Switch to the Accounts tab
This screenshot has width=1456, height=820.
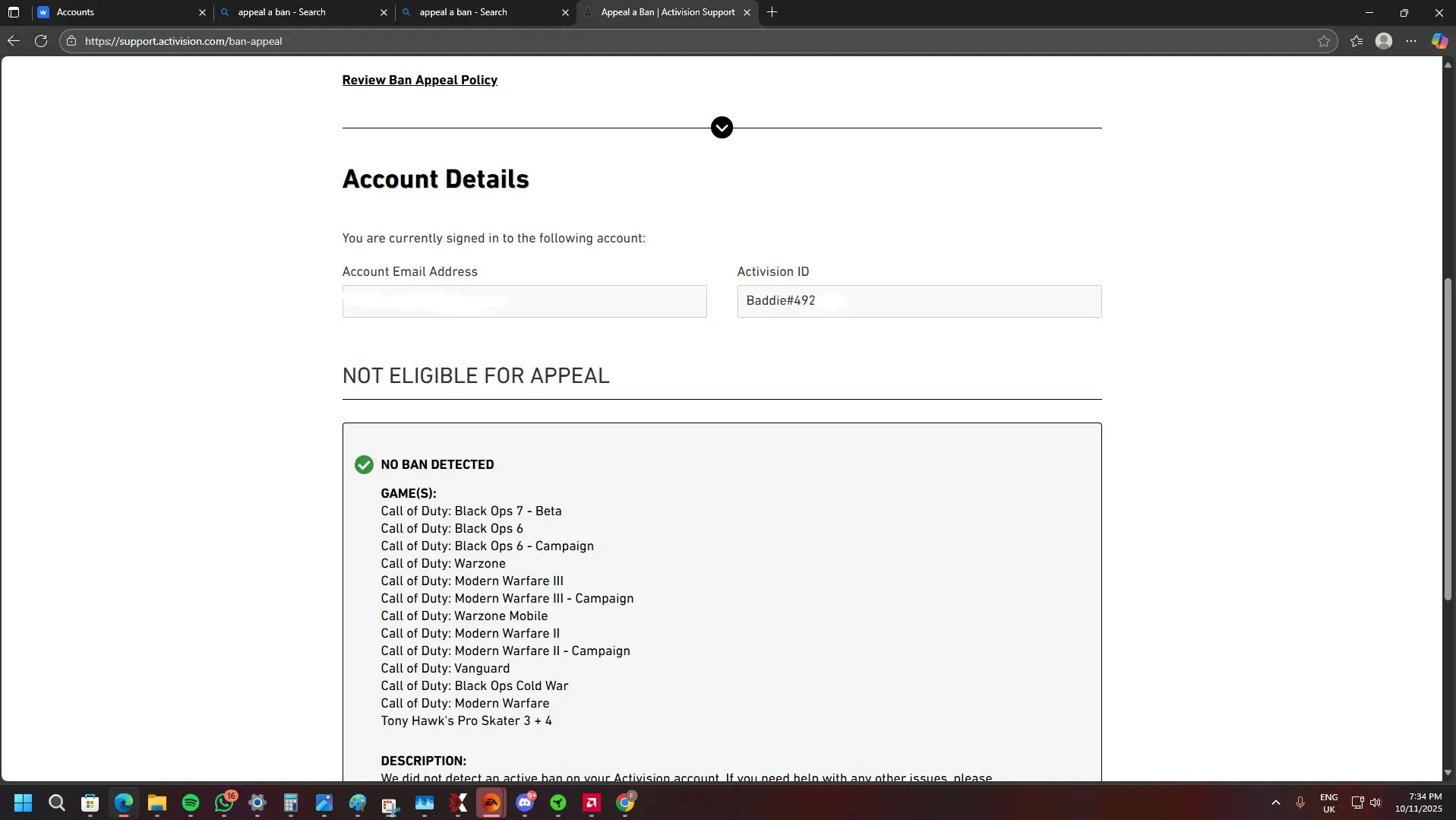tap(123, 12)
